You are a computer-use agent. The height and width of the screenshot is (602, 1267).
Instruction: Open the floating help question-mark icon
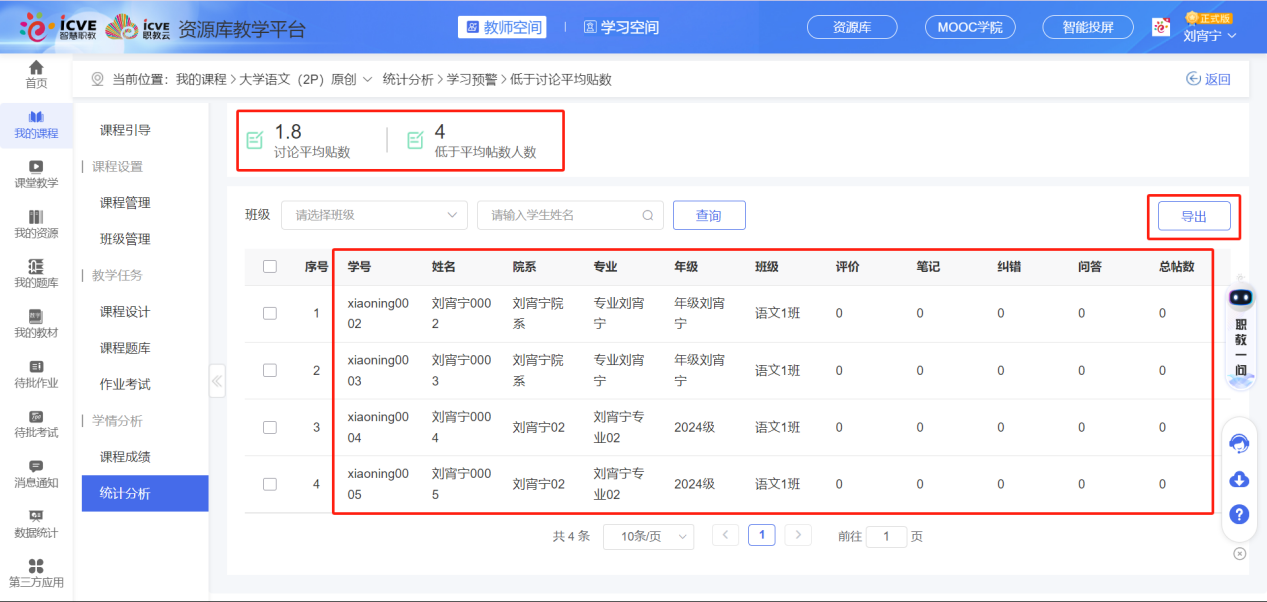pyautogui.click(x=1239, y=514)
